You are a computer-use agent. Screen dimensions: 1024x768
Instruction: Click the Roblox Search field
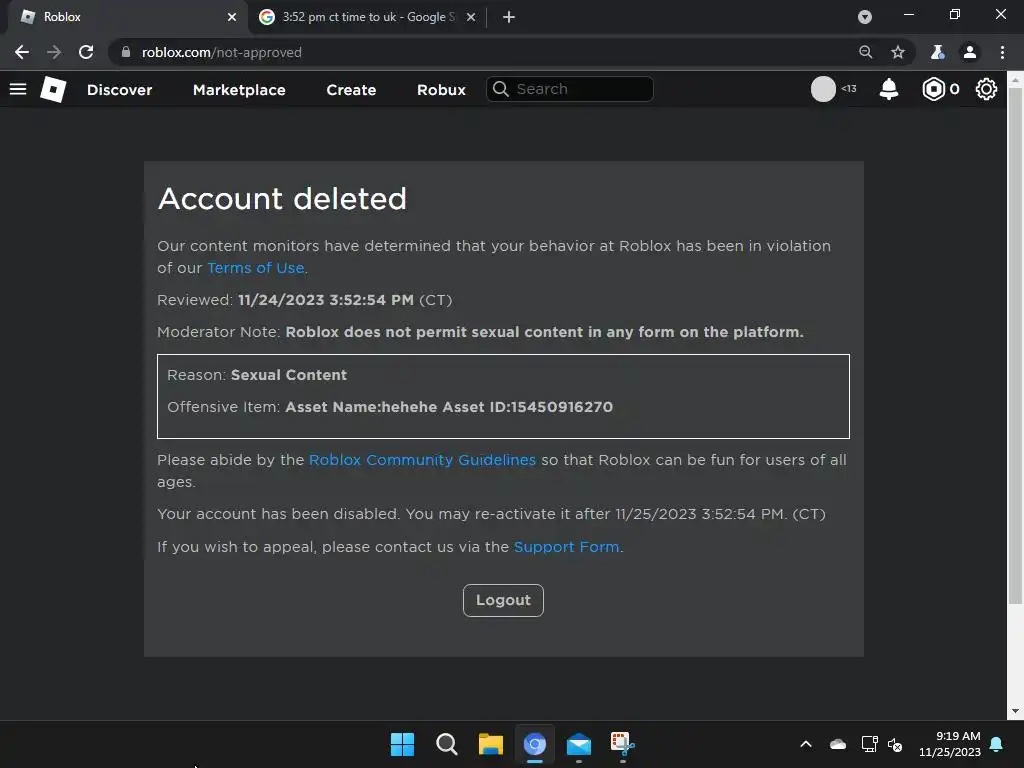coord(569,89)
